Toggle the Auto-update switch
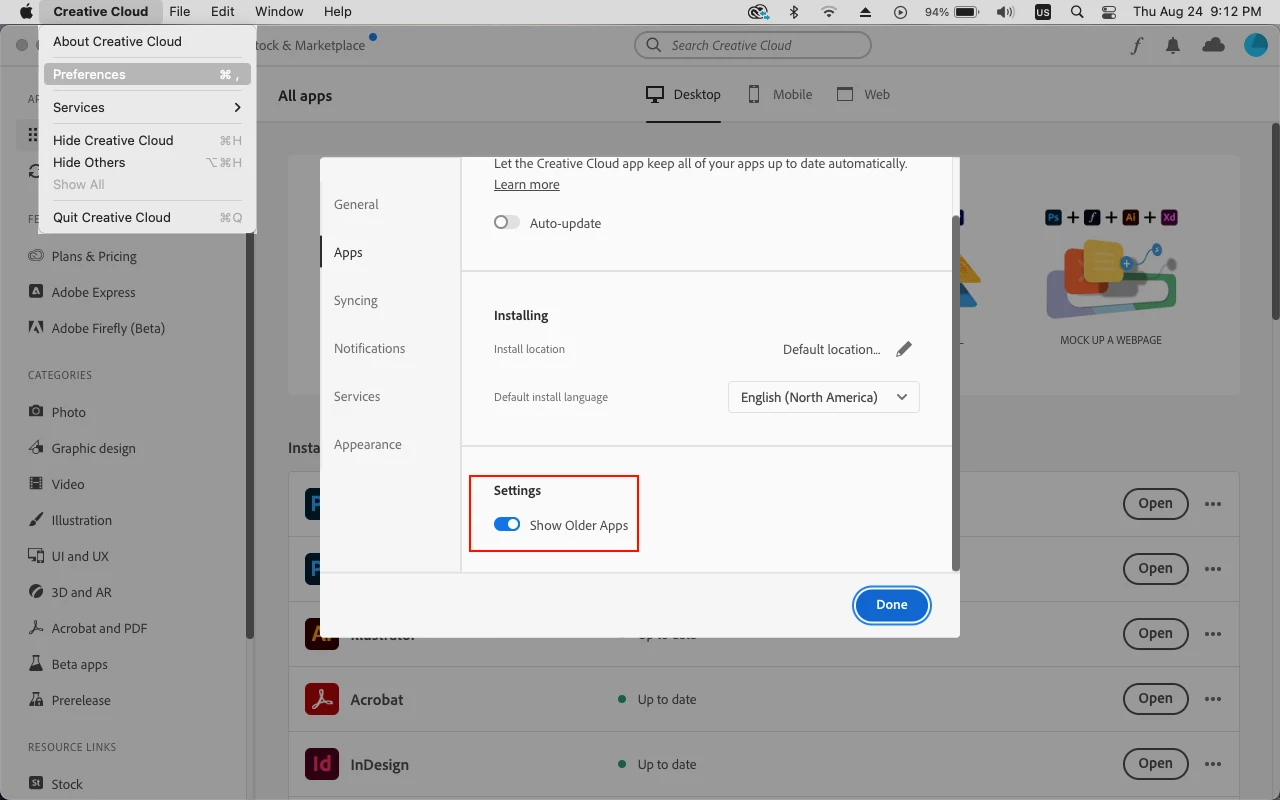Viewport: 1280px width, 800px height. click(x=507, y=223)
